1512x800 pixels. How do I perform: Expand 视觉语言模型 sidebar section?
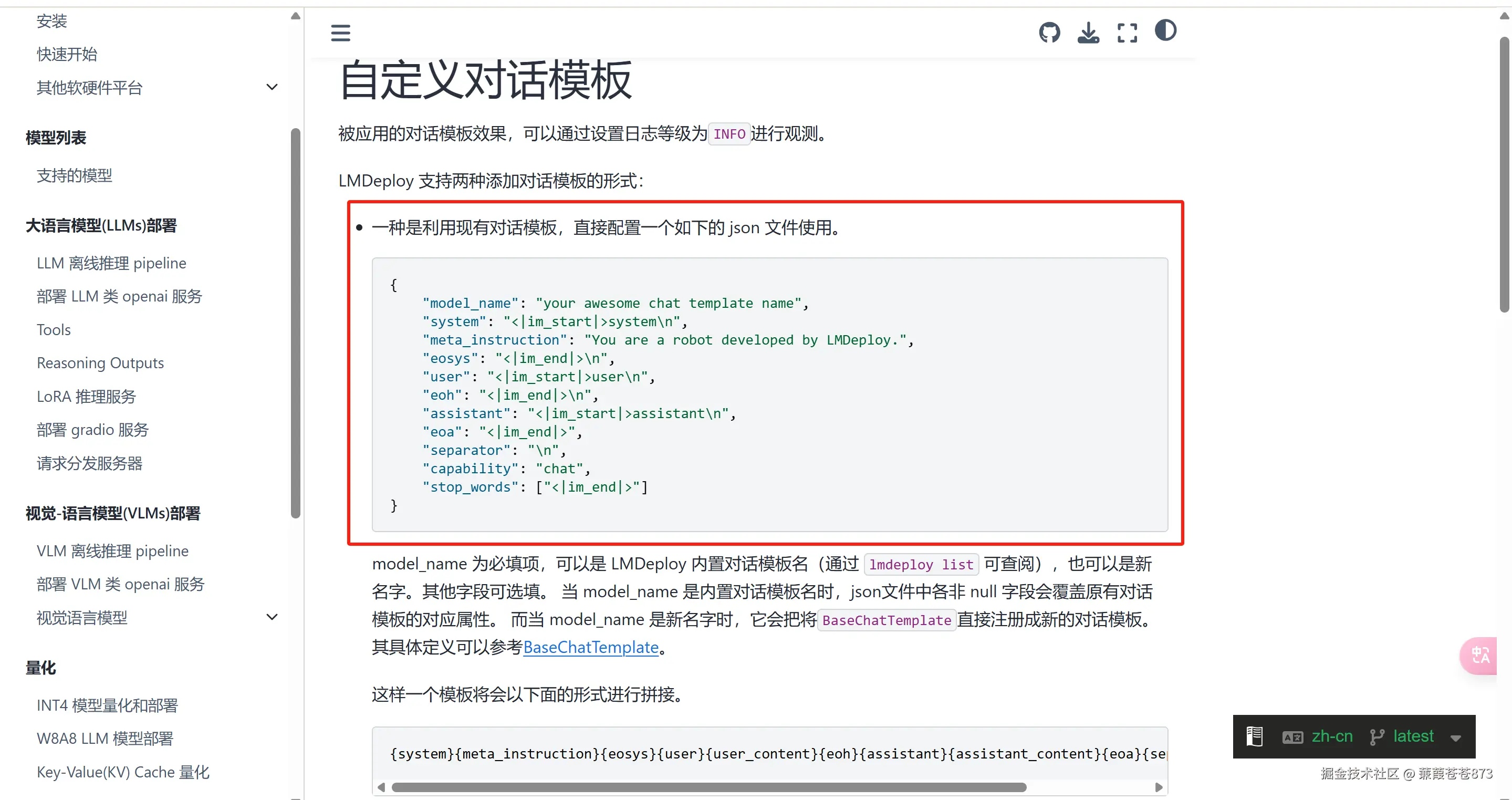click(272, 617)
